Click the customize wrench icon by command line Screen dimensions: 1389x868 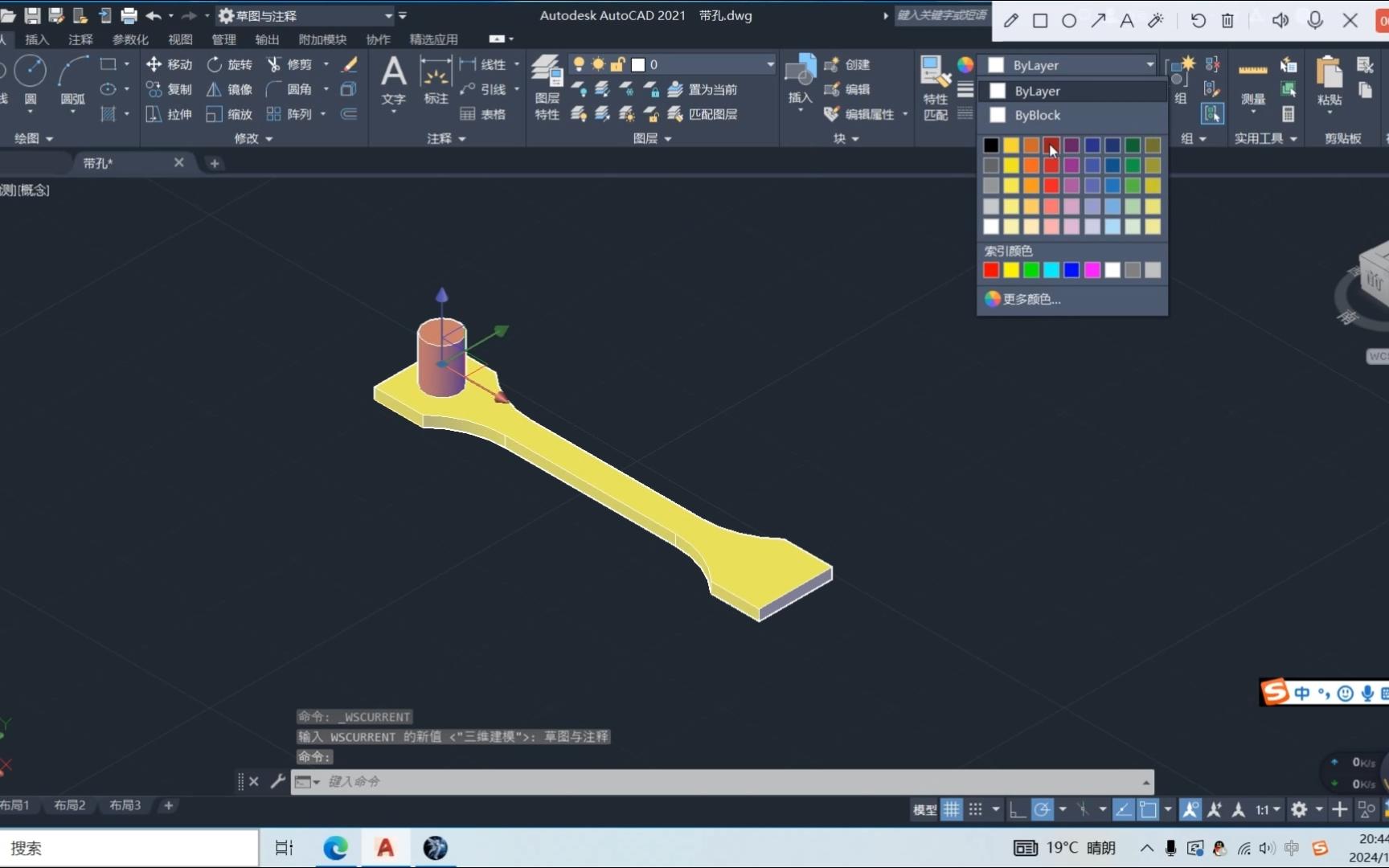click(278, 781)
